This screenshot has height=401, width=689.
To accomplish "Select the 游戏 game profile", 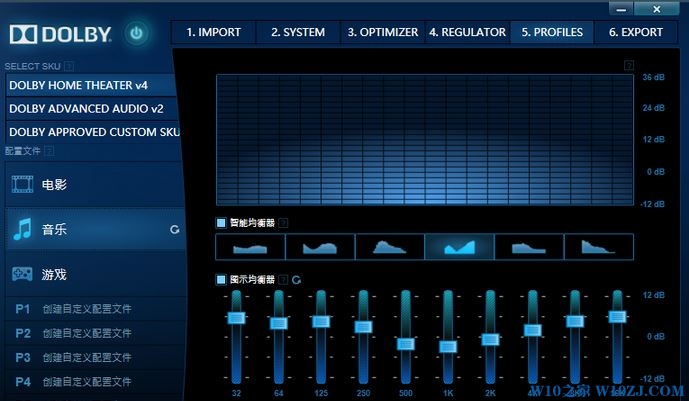I will pos(95,275).
